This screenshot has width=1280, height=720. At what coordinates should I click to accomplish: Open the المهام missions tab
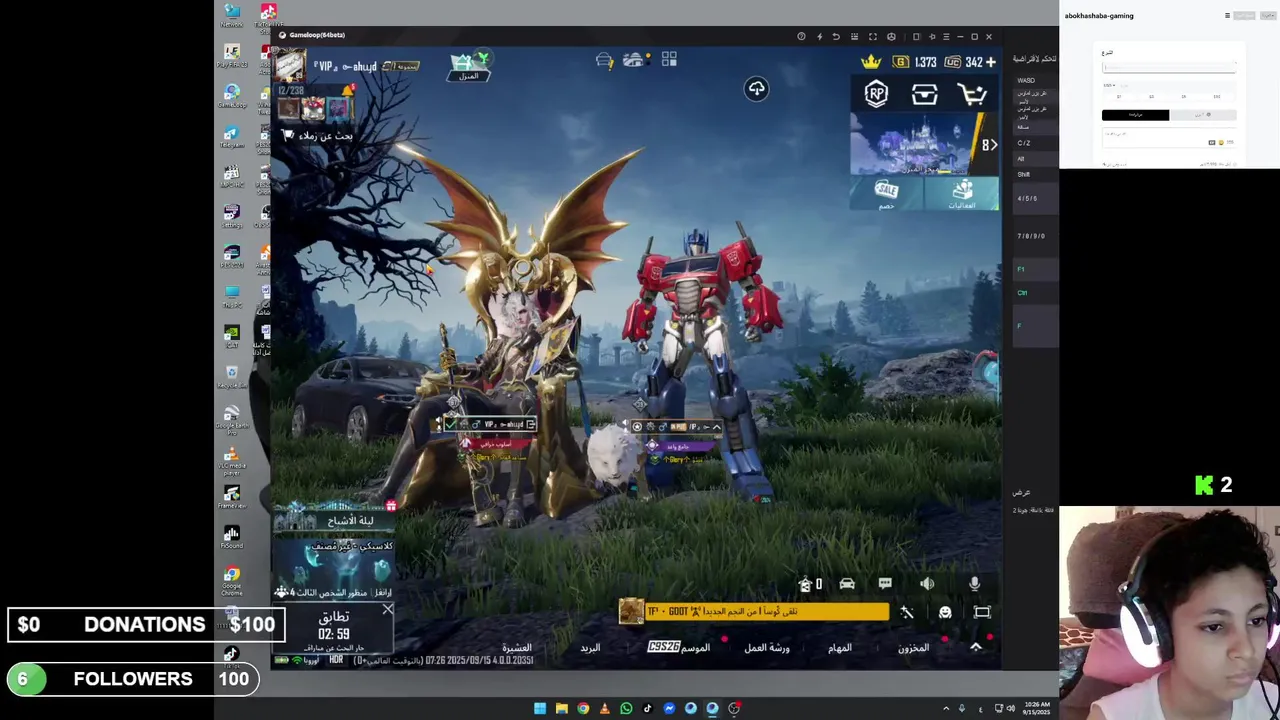pos(840,648)
